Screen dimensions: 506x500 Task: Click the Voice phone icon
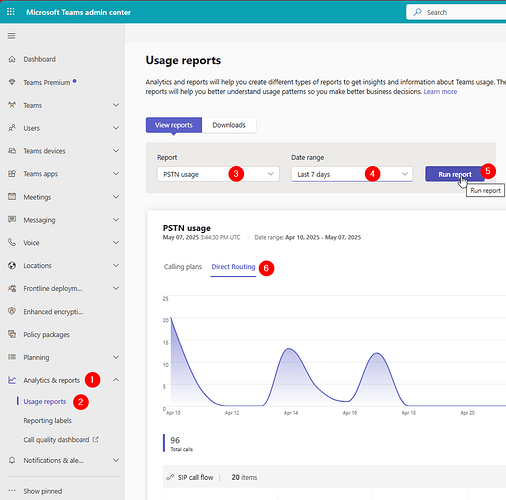click(12, 242)
